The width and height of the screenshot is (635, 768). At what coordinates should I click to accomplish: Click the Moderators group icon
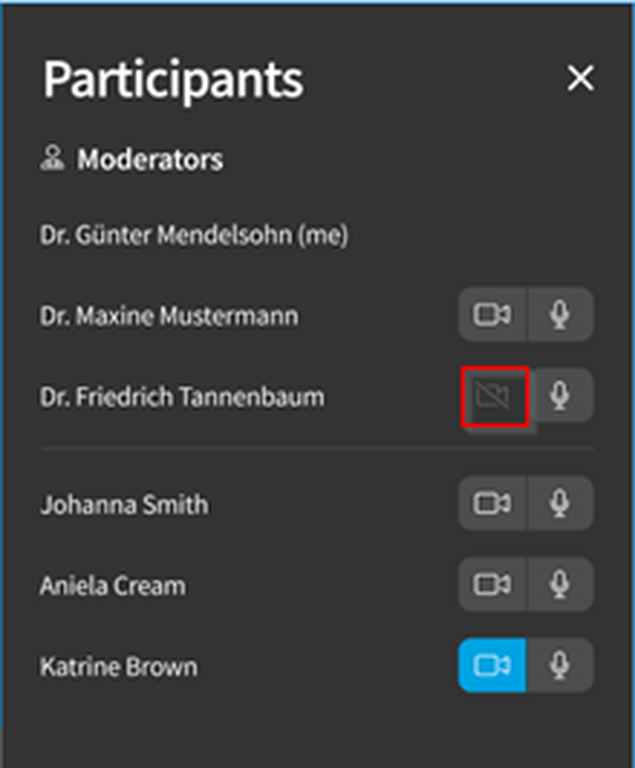point(52,158)
